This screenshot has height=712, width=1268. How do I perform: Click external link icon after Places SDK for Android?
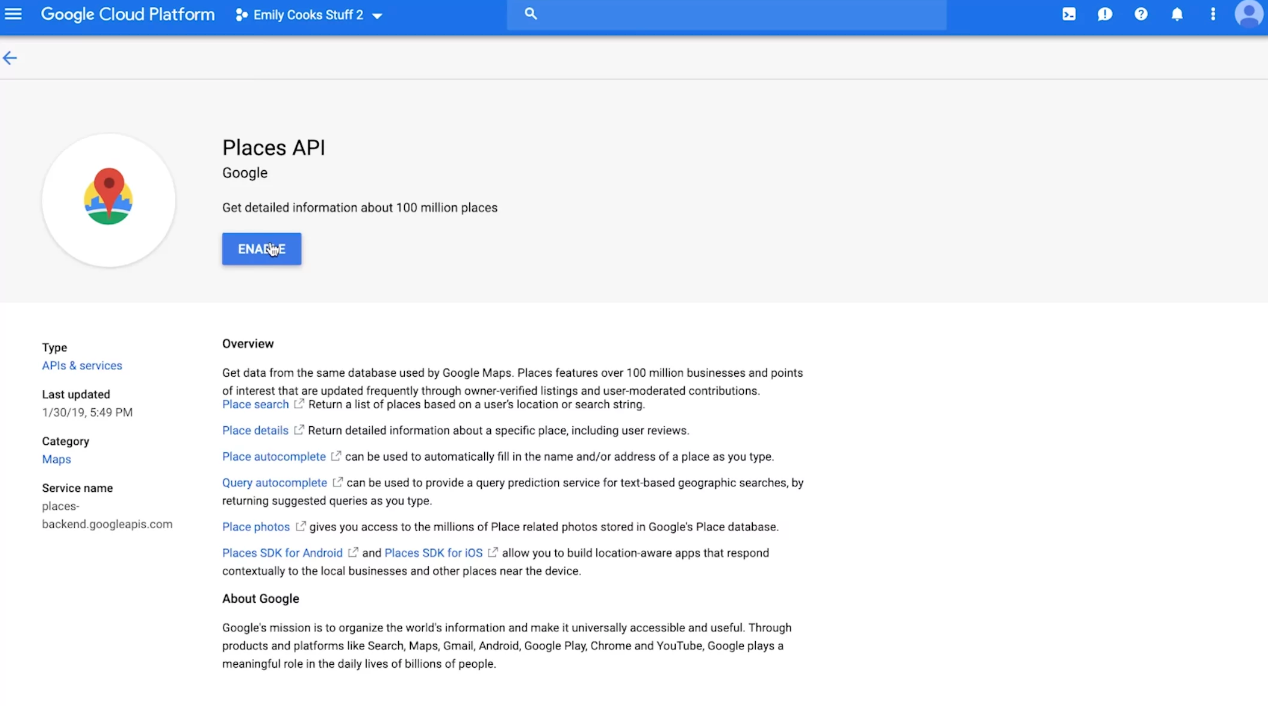click(353, 552)
